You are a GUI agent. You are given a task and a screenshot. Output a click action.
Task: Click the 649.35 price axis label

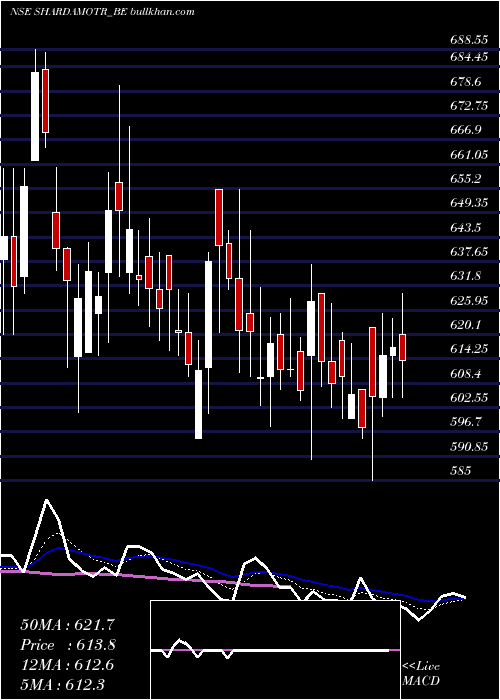point(468,203)
